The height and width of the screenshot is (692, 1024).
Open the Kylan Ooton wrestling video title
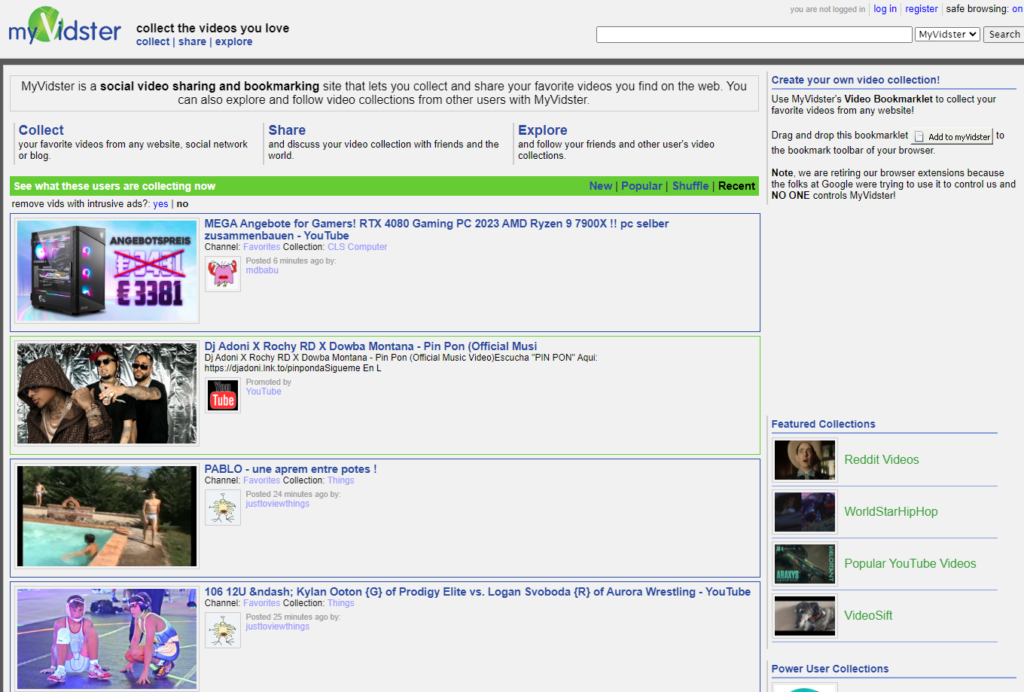point(477,591)
